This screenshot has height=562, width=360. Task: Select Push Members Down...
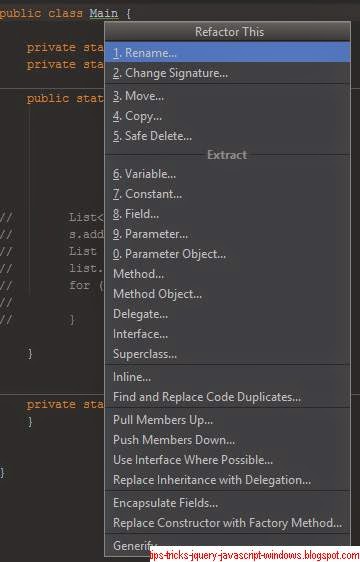coord(227,440)
